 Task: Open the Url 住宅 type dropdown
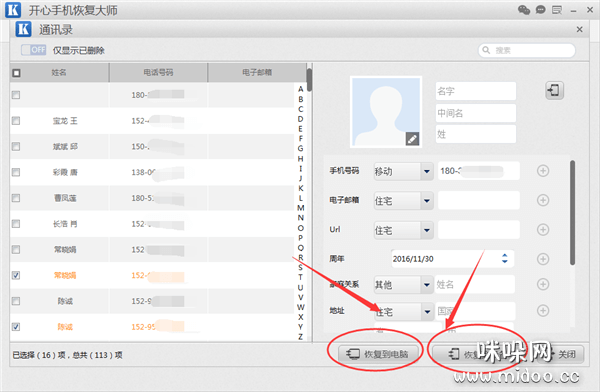pyautogui.click(x=403, y=230)
